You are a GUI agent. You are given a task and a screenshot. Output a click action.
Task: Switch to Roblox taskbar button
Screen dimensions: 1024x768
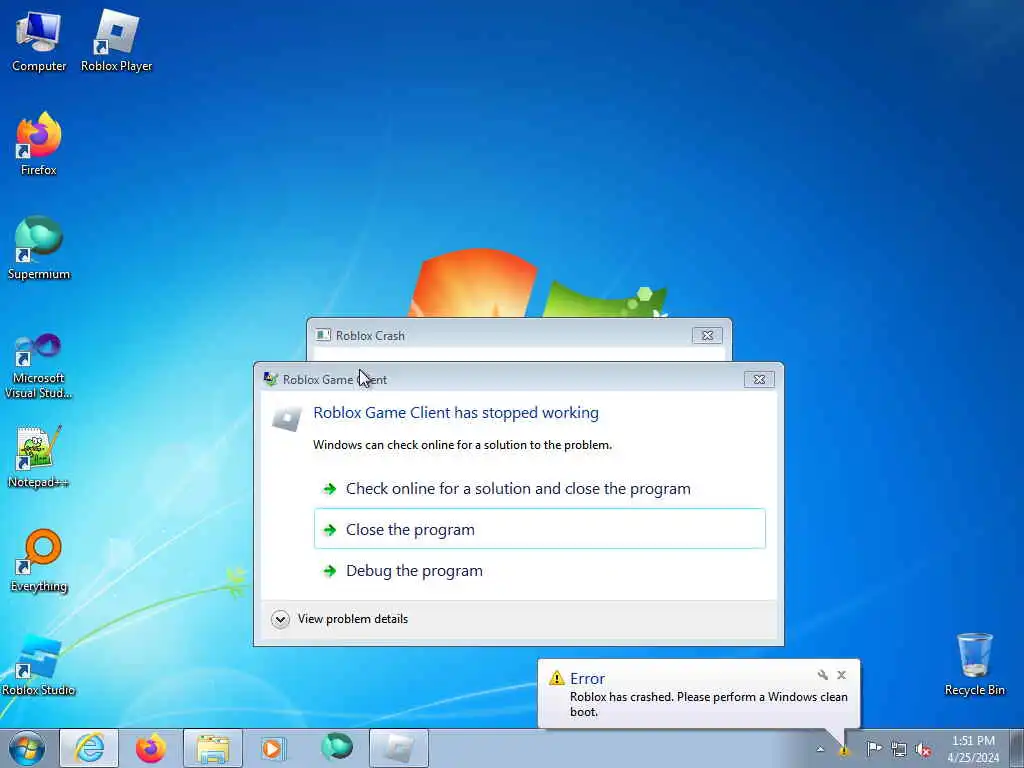tap(399, 748)
